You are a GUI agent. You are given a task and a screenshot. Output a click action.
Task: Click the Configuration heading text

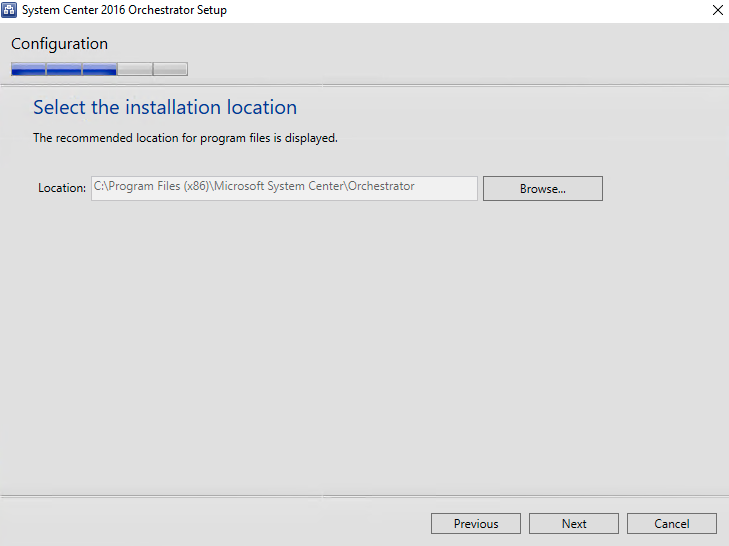click(x=59, y=44)
